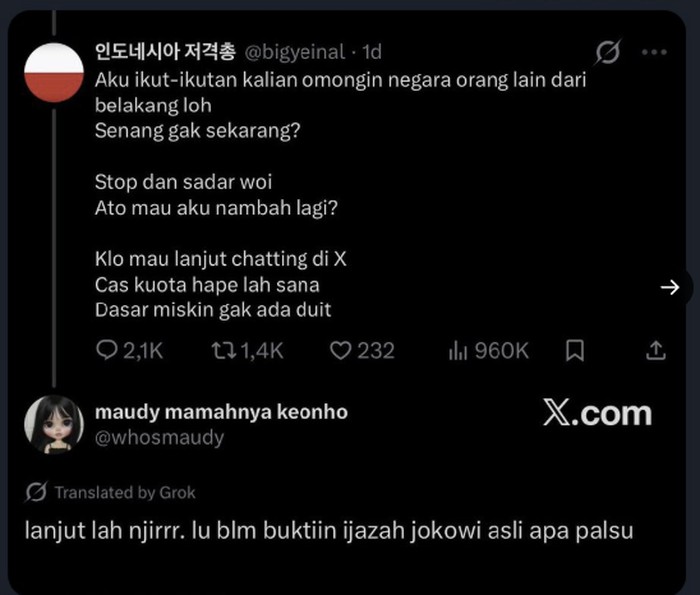Click the Grok icon next to Translated

[x=36, y=492]
